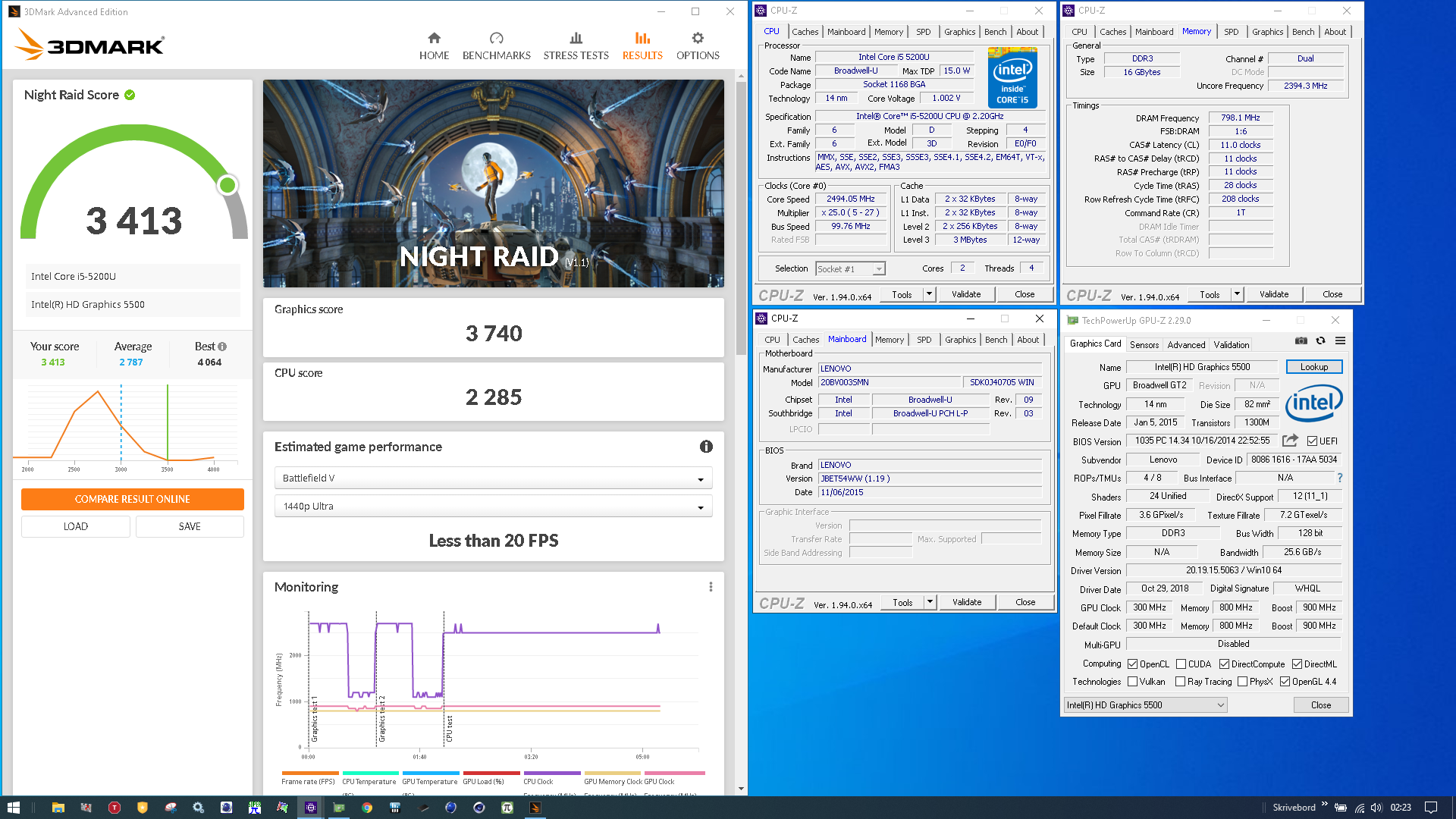Open SPD tab in CPU-Z Memory window
The height and width of the screenshot is (819, 1456).
coord(1231,32)
